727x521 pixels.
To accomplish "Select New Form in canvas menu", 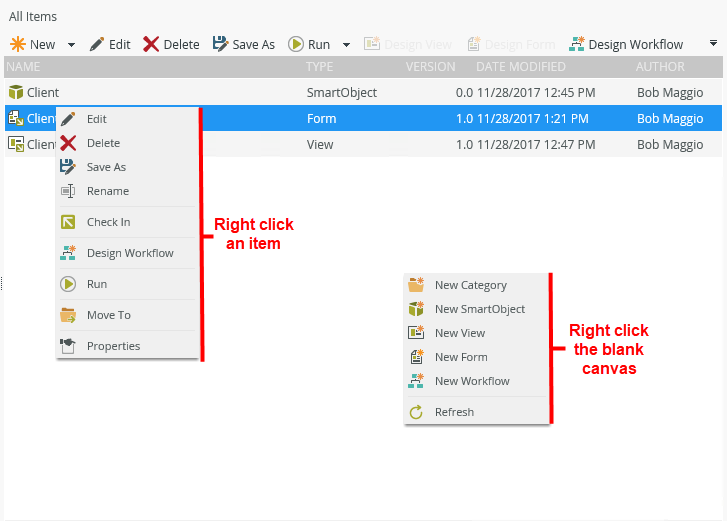I will click(476, 358).
